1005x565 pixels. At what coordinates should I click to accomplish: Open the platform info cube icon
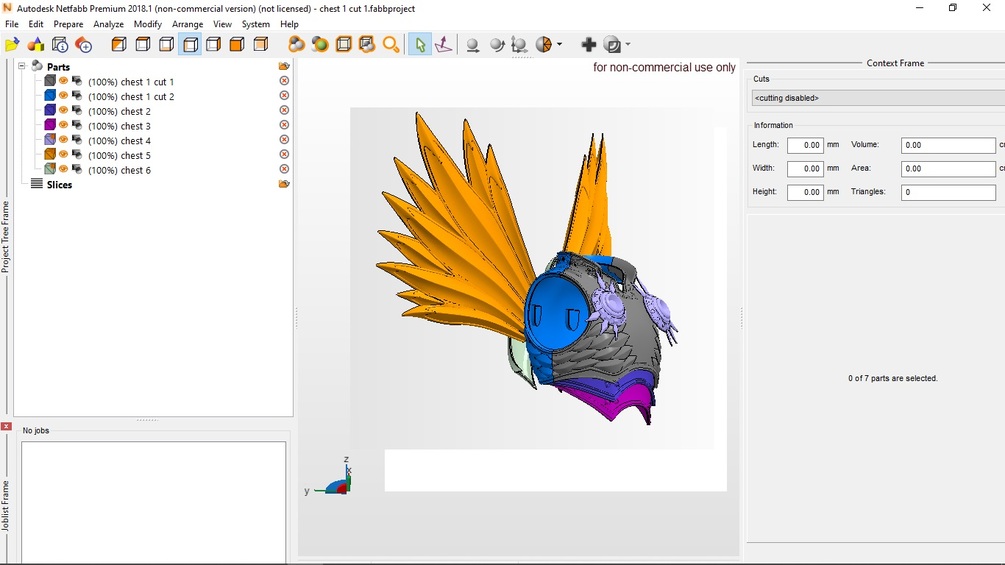click(60, 45)
